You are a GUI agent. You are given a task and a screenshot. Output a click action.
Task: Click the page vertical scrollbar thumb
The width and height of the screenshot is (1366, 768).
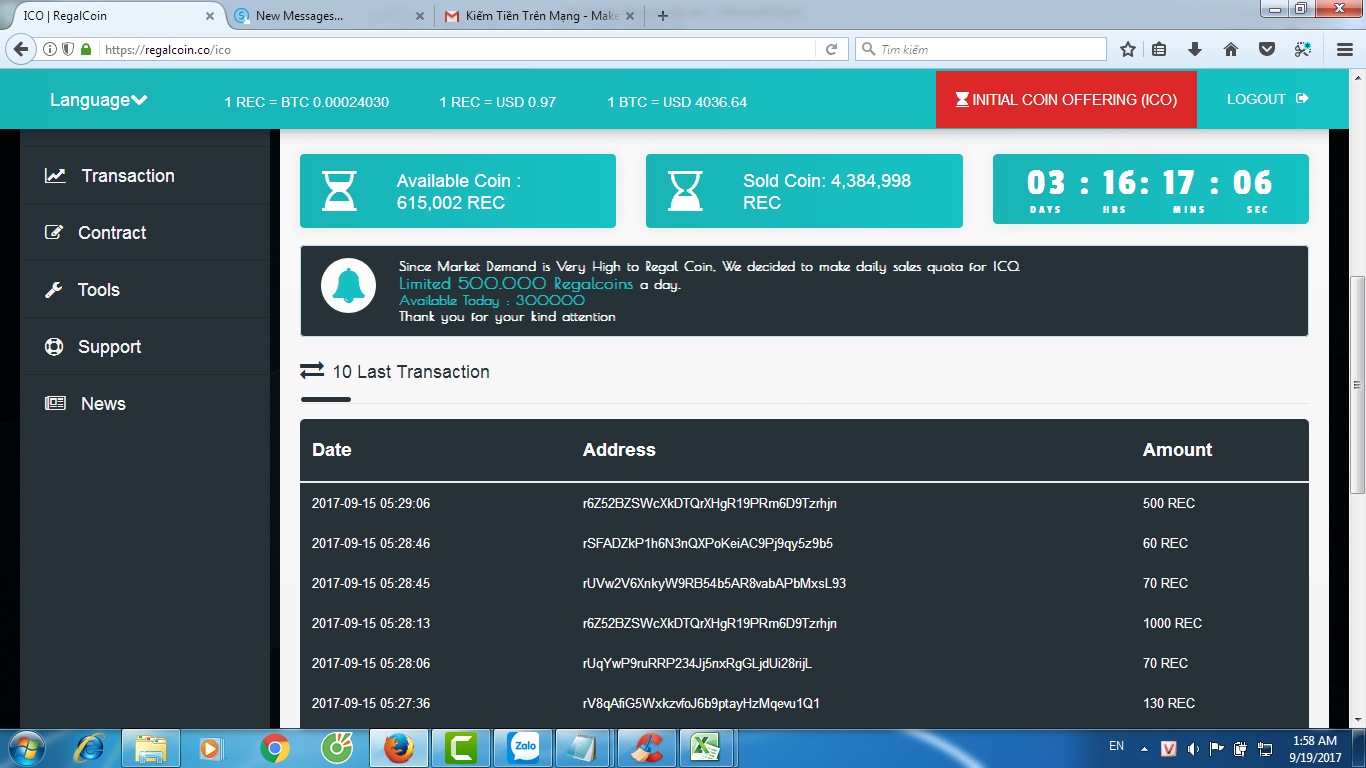pyautogui.click(x=1357, y=384)
